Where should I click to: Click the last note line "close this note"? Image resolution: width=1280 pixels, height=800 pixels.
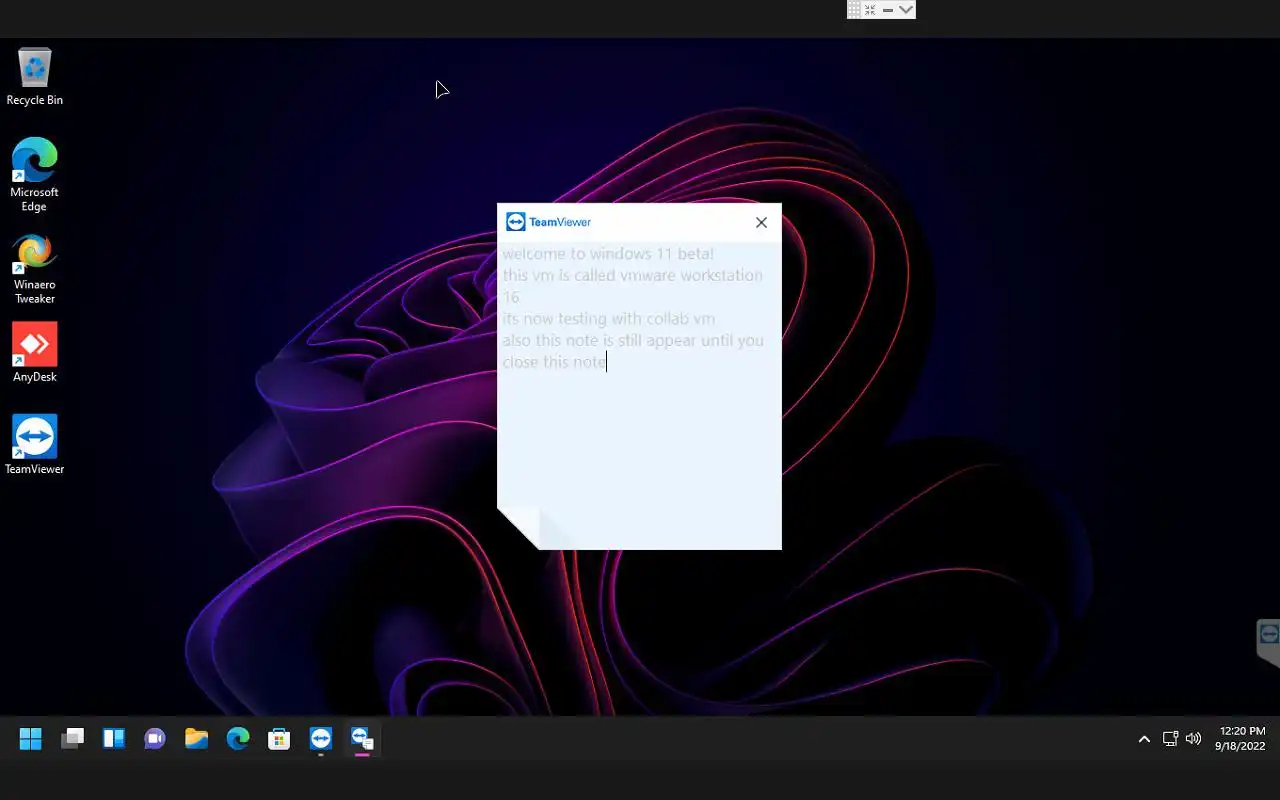point(554,362)
